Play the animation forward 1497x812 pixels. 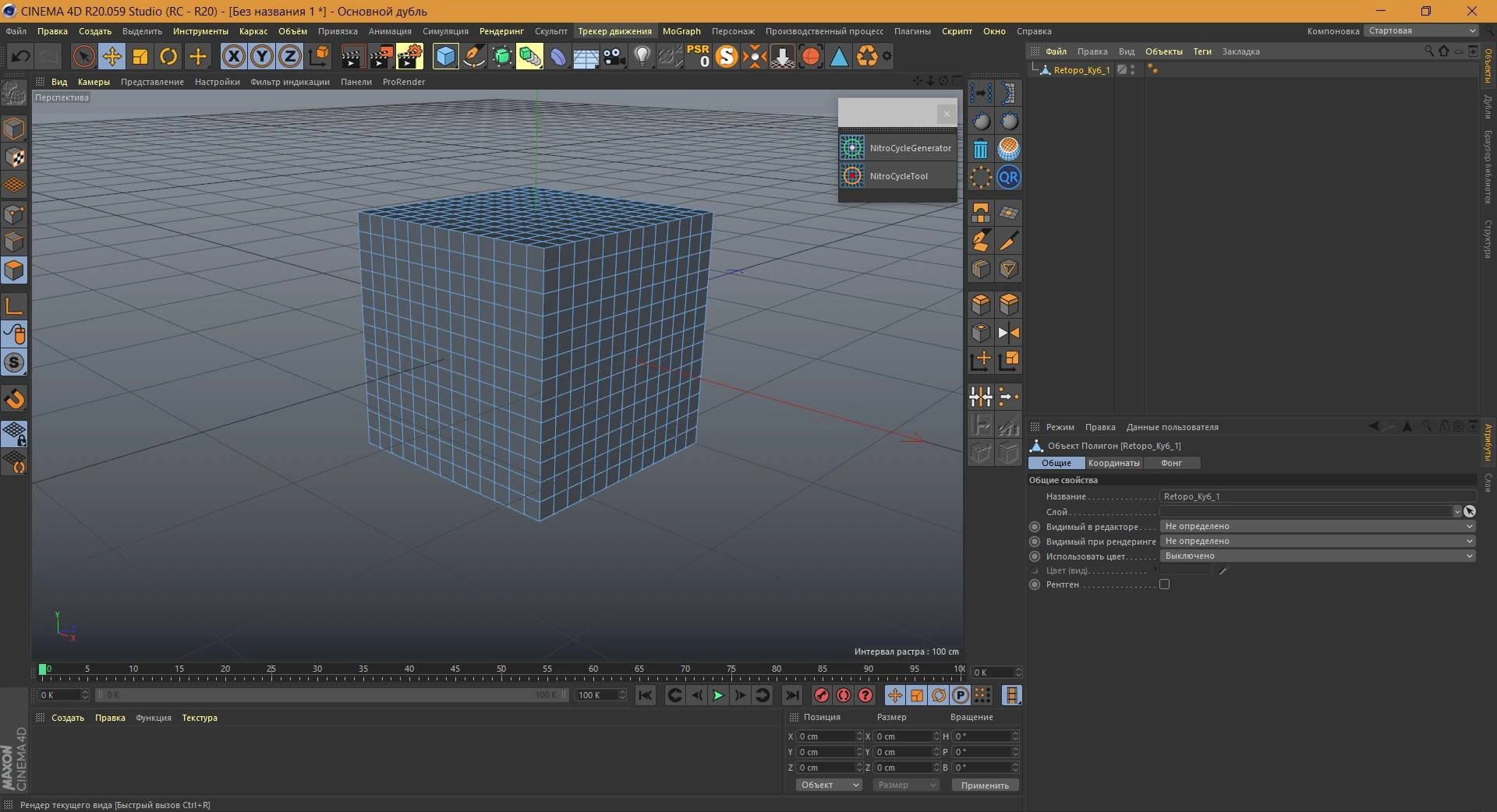click(718, 695)
